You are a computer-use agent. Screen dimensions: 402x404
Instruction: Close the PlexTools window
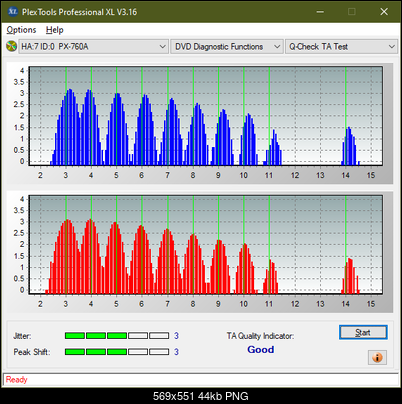click(384, 12)
